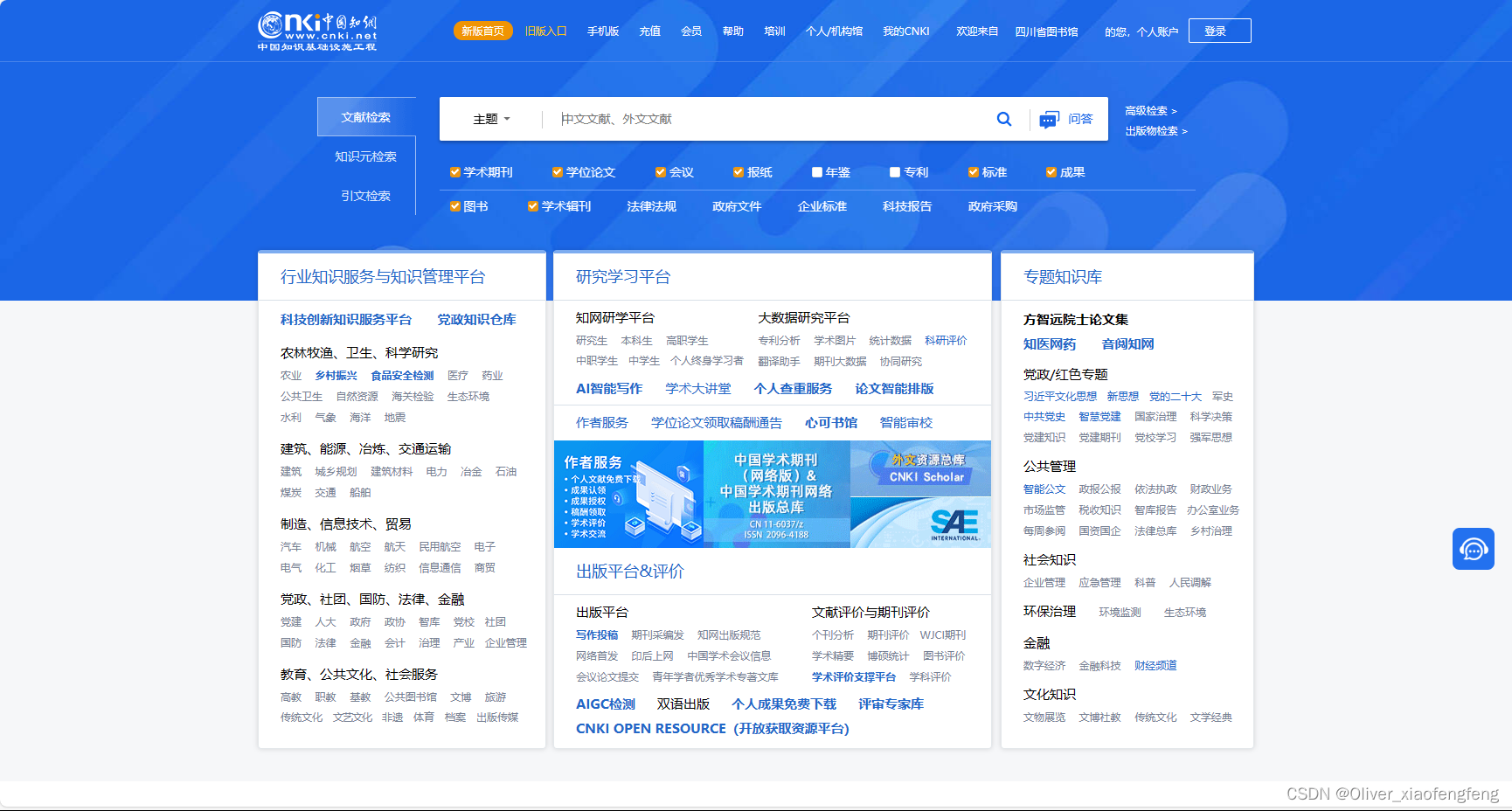Image resolution: width=1512 pixels, height=811 pixels.
Task: Open 方智远院士论文集 link
Action: pyautogui.click(x=1076, y=319)
